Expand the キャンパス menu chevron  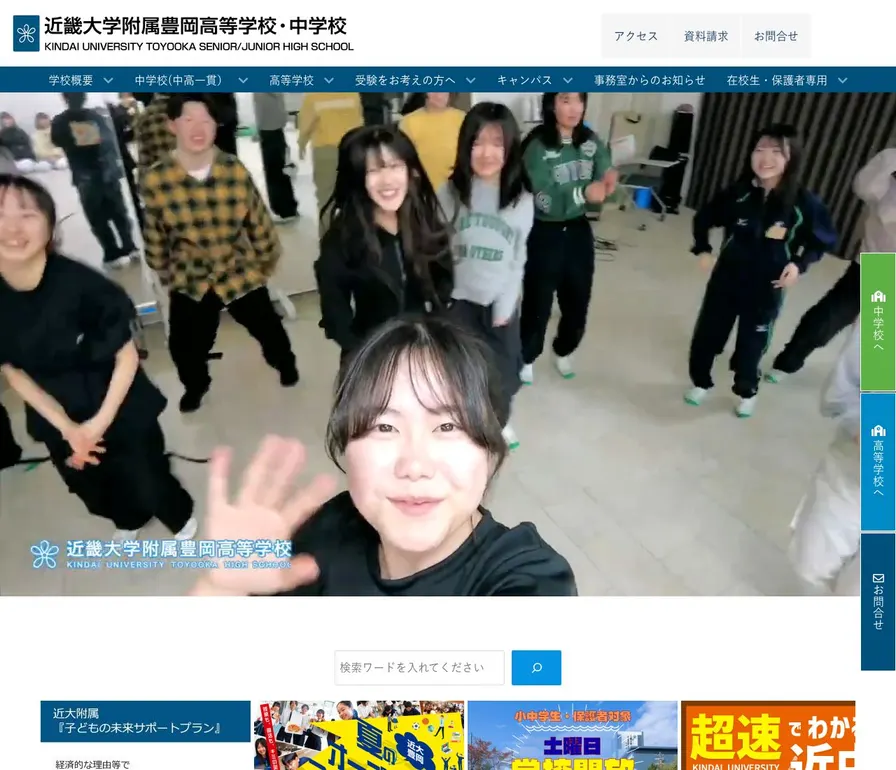tap(567, 81)
